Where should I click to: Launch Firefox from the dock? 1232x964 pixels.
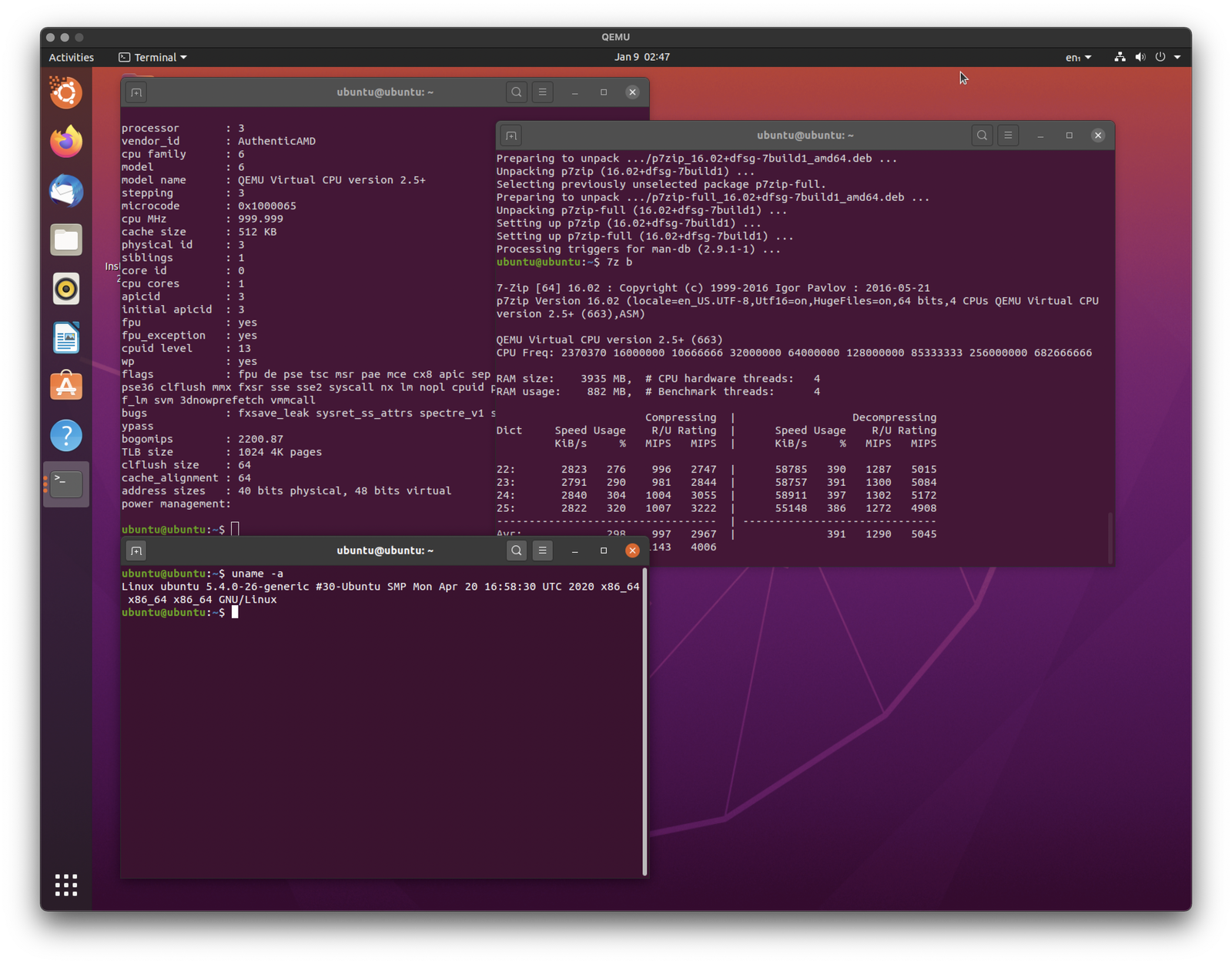pos(66,142)
